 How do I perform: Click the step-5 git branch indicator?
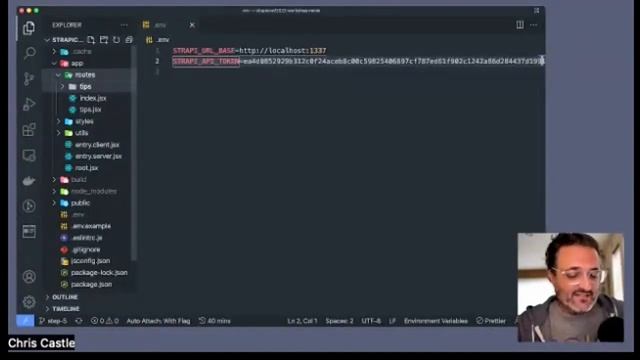(53, 321)
